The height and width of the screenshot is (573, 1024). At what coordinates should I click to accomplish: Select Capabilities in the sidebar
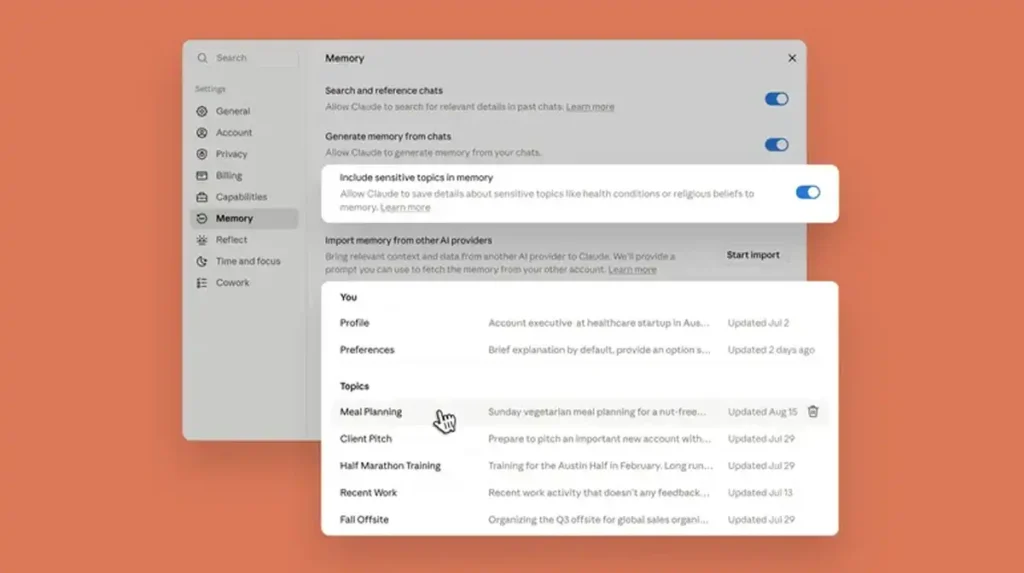point(244,197)
